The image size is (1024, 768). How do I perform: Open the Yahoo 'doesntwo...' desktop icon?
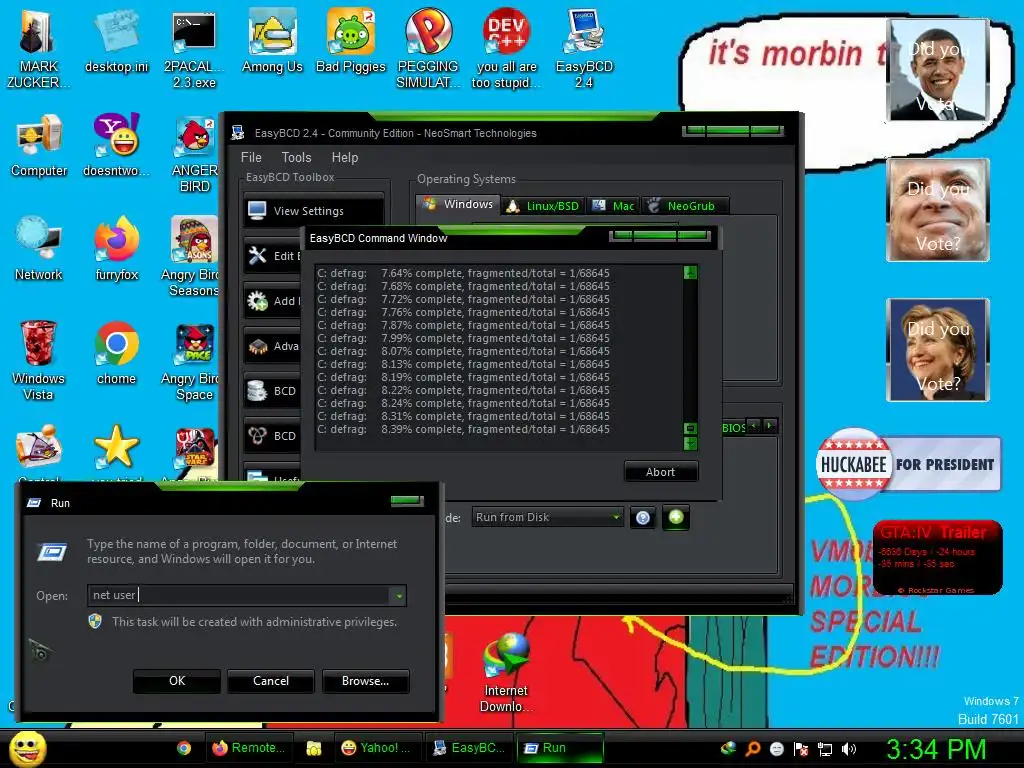(116, 145)
